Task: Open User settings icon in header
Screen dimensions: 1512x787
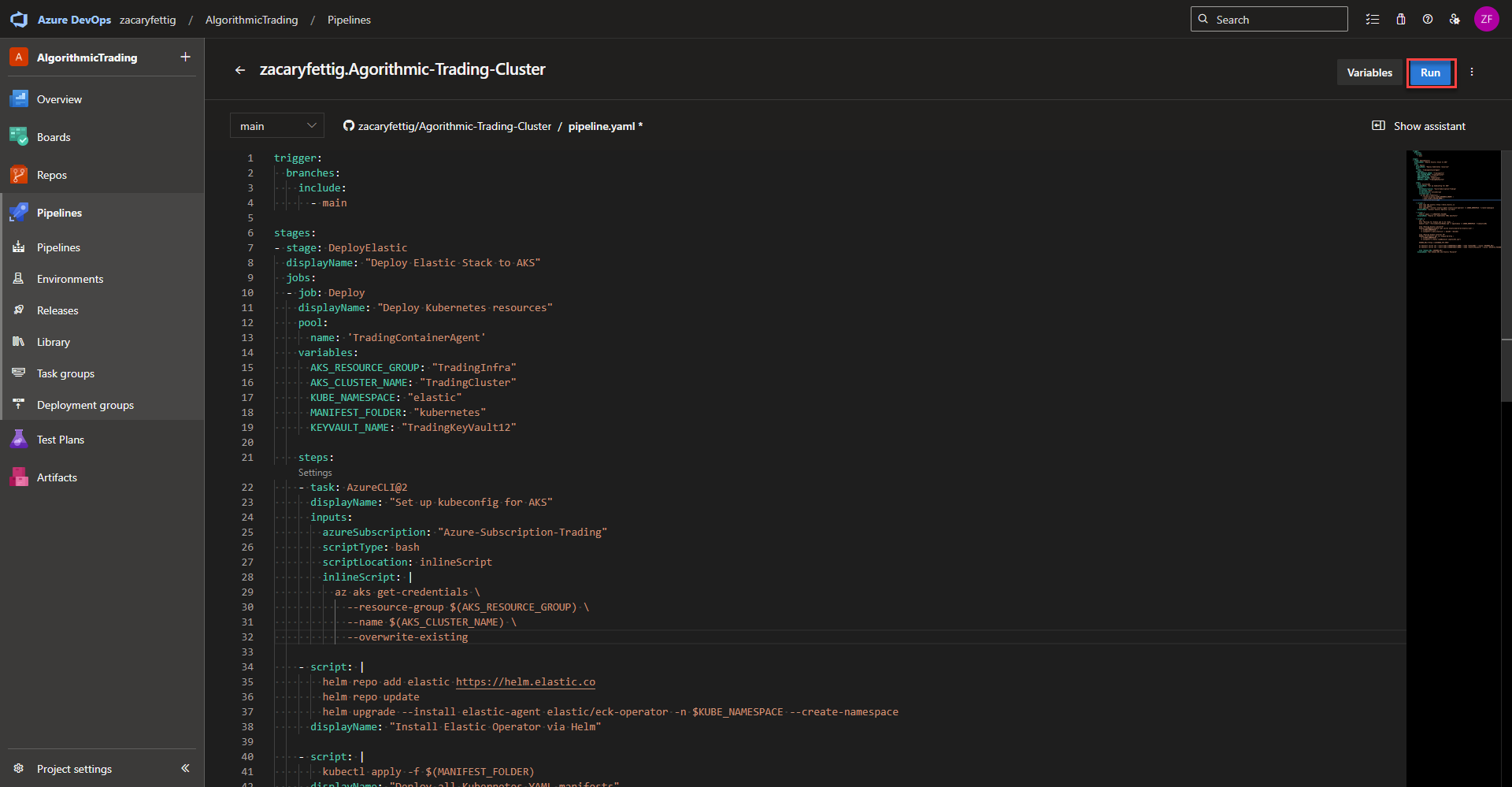Action: pyautogui.click(x=1455, y=20)
